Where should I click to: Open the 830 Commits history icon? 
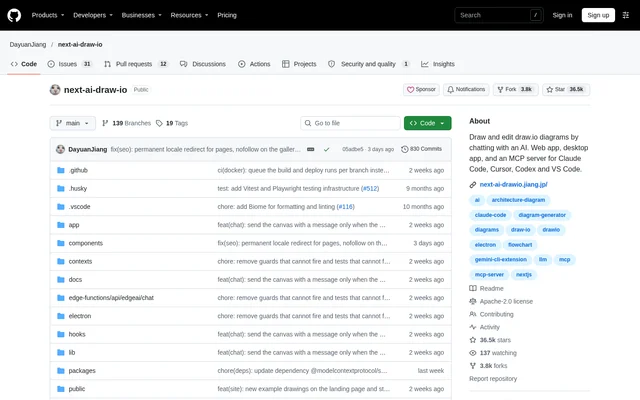click(x=404, y=149)
